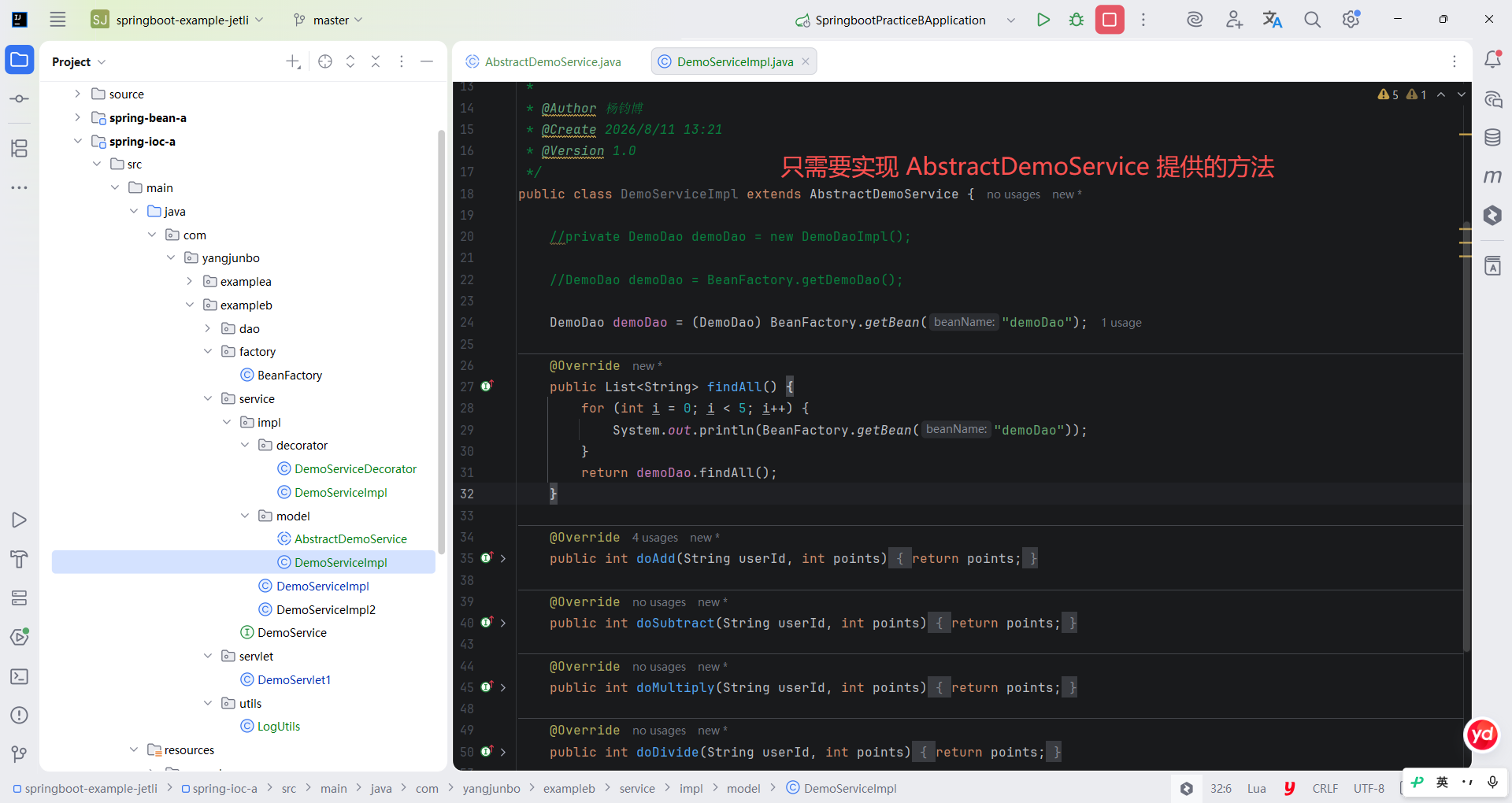Click the implements gutter icon on line 27
Screen dimensions: 1512x803
click(487, 386)
